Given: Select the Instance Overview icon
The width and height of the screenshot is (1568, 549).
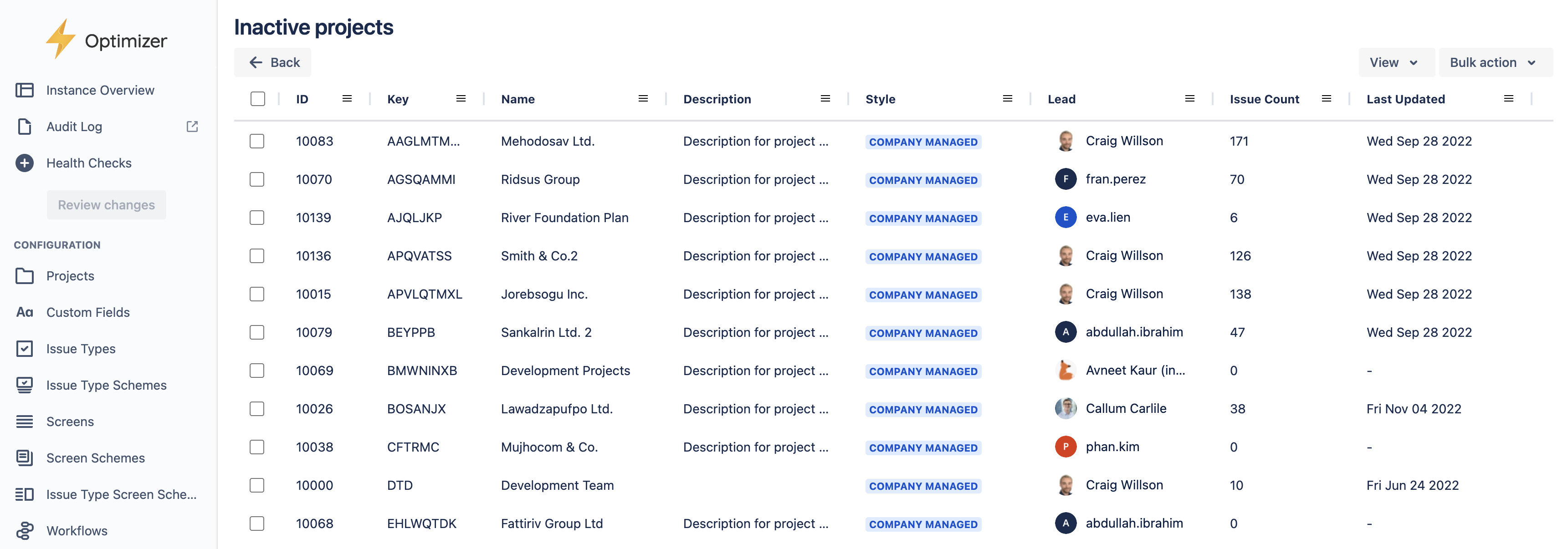Looking at the screenshot, I should (x=24, y=89).
